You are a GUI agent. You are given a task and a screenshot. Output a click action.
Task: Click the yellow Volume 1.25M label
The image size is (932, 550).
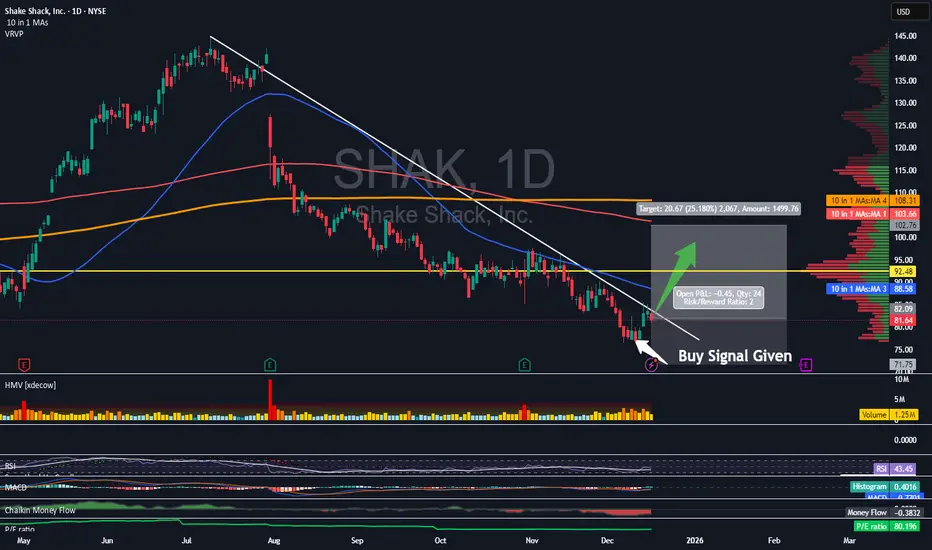[889, 415]
